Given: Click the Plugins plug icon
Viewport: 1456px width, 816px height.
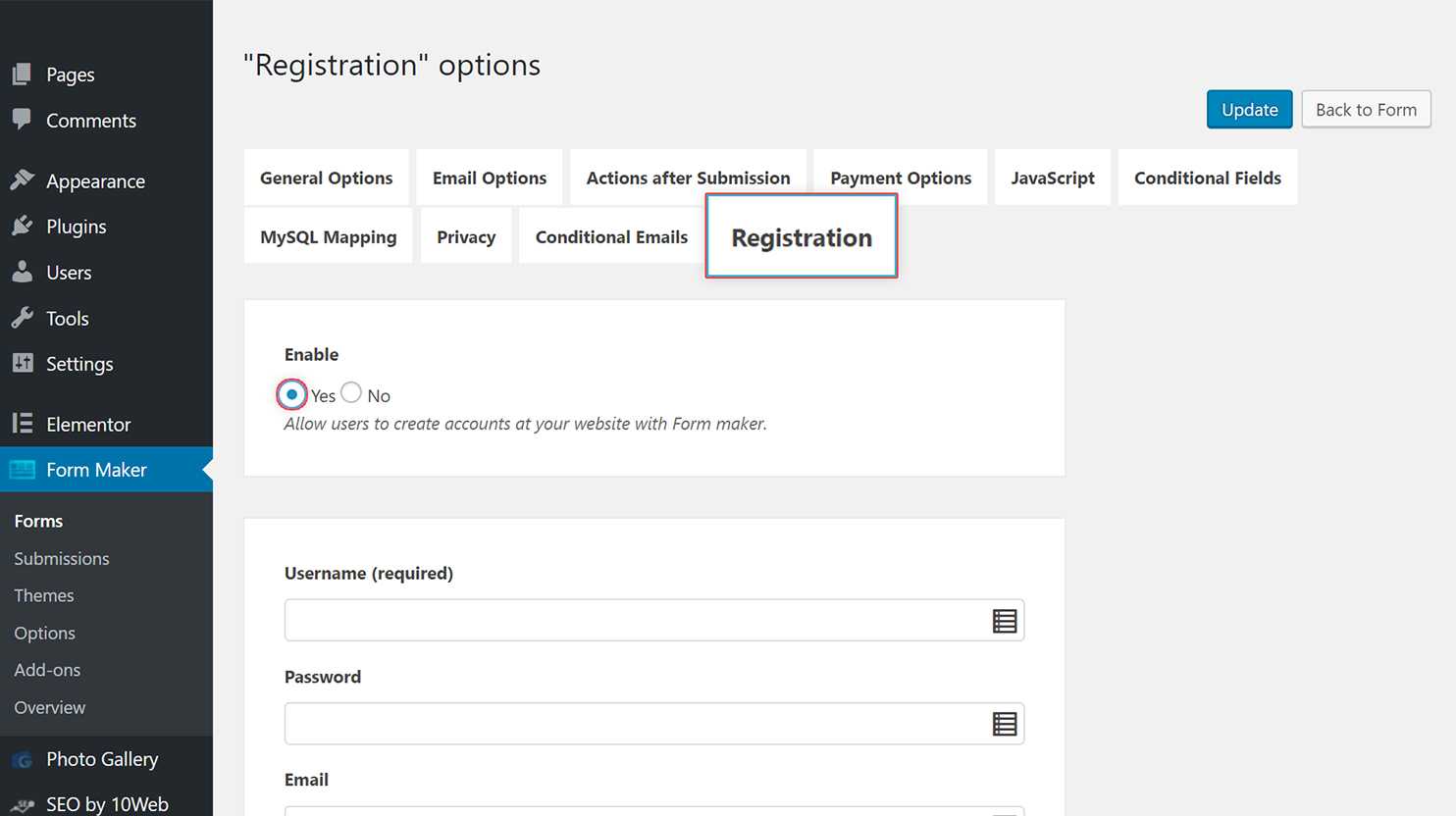Looking at the screenshot, I should coord(22,227).
